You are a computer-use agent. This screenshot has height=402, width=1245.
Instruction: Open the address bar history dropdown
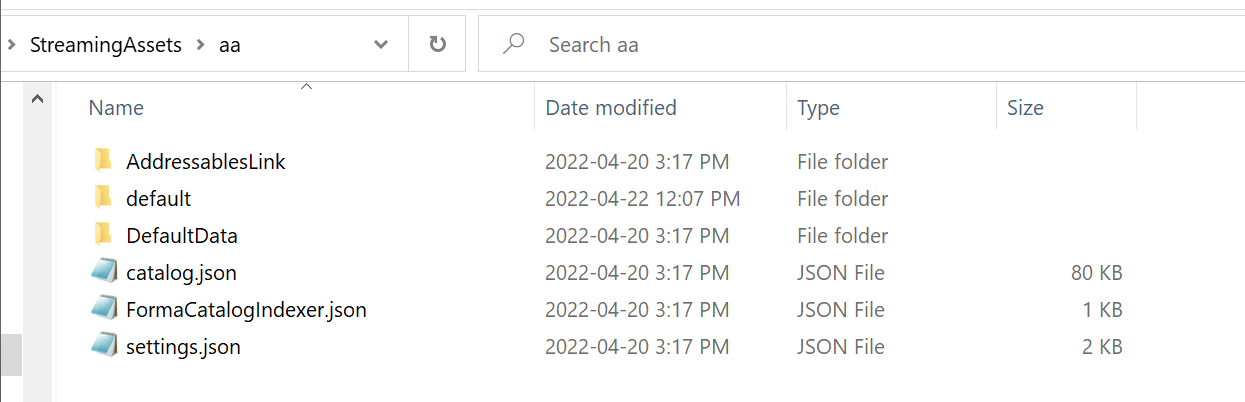click(380, 44)
